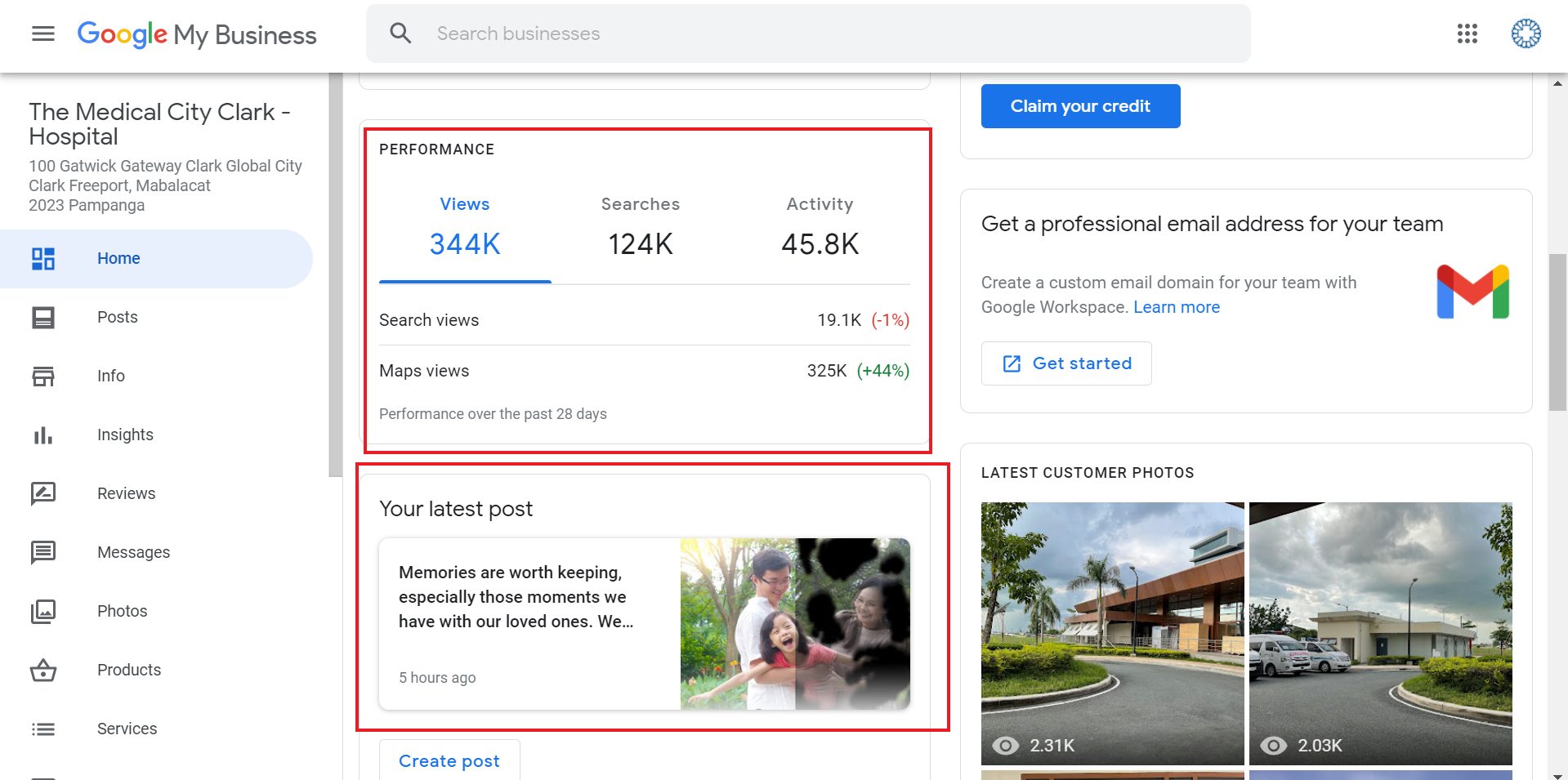Screen dimensions: 1568x780
Task: Open Posts from the sidebar icon
Action: pos(43,318)
